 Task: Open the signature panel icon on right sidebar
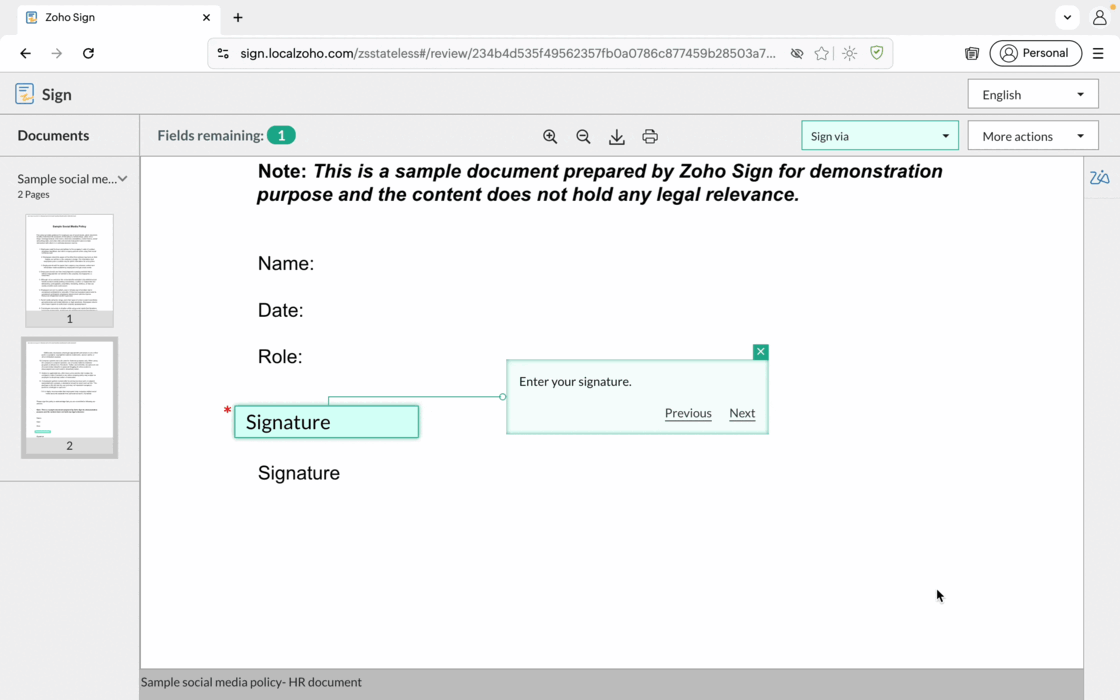coord(1099,178)
